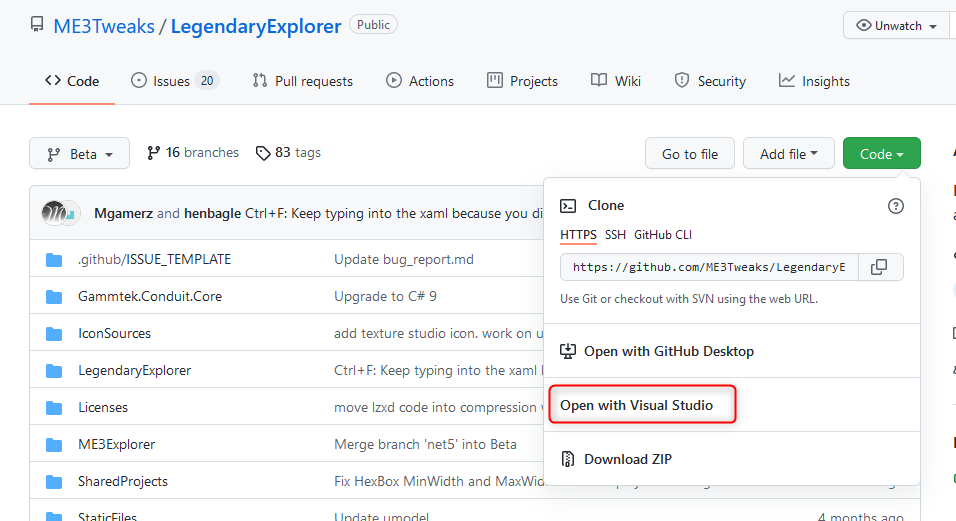This screenshot has width=956, height=521.
Task: Toggle the green Code dropdown
Action: (x=882, y=154)
